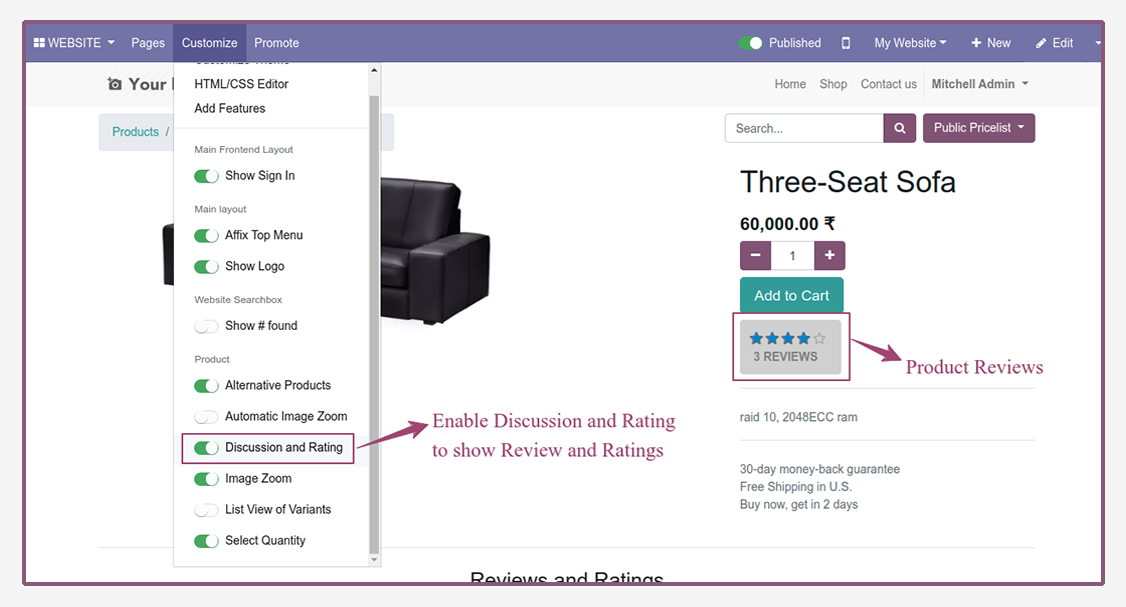Screen dimensions: 1126x607
Task: Open the Mitchell Admin user menu
Action: point(980,84)
